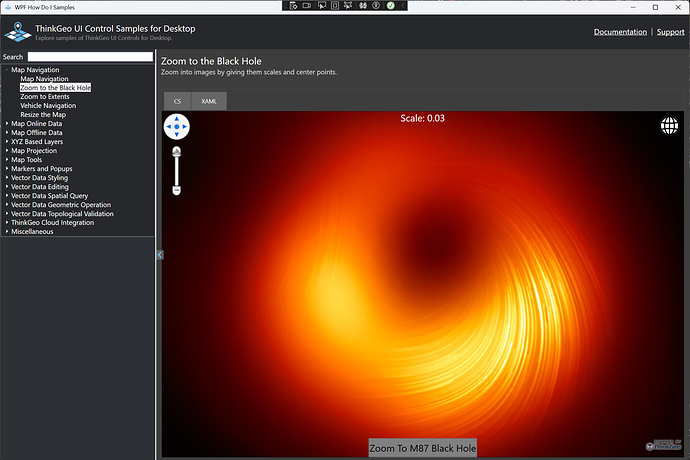Select Vector Data Spatial Query item
This screenshot has width=690, height=460.
50,196
